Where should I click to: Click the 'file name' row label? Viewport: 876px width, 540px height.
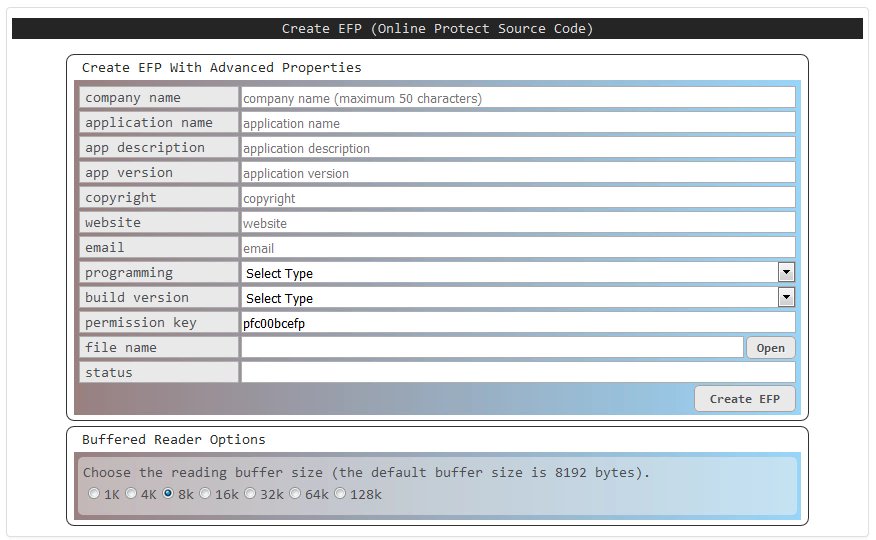coord(159,348)
